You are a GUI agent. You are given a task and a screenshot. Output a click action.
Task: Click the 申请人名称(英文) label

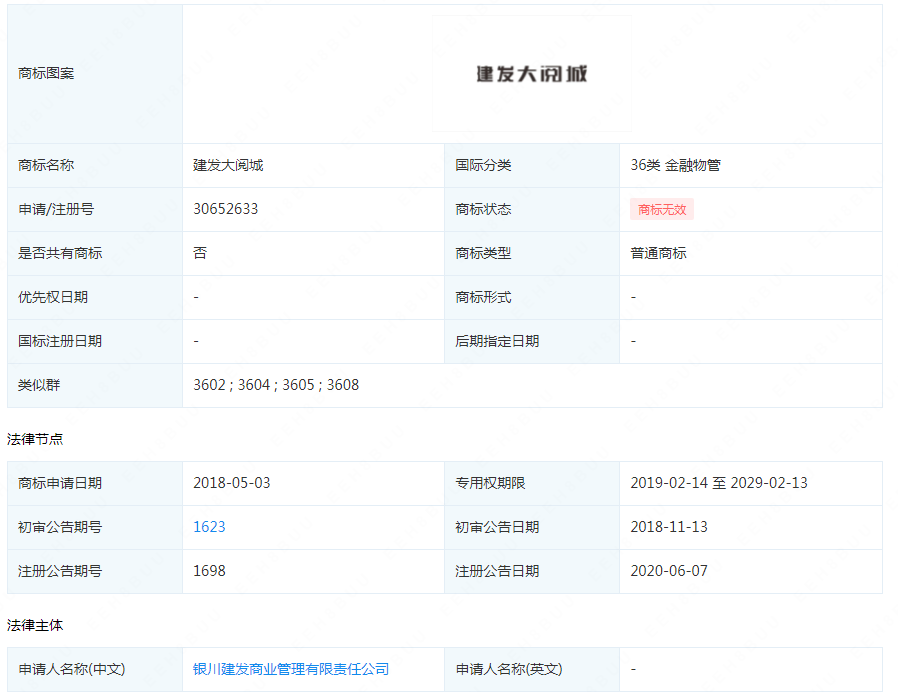click(x=509, y=669)
